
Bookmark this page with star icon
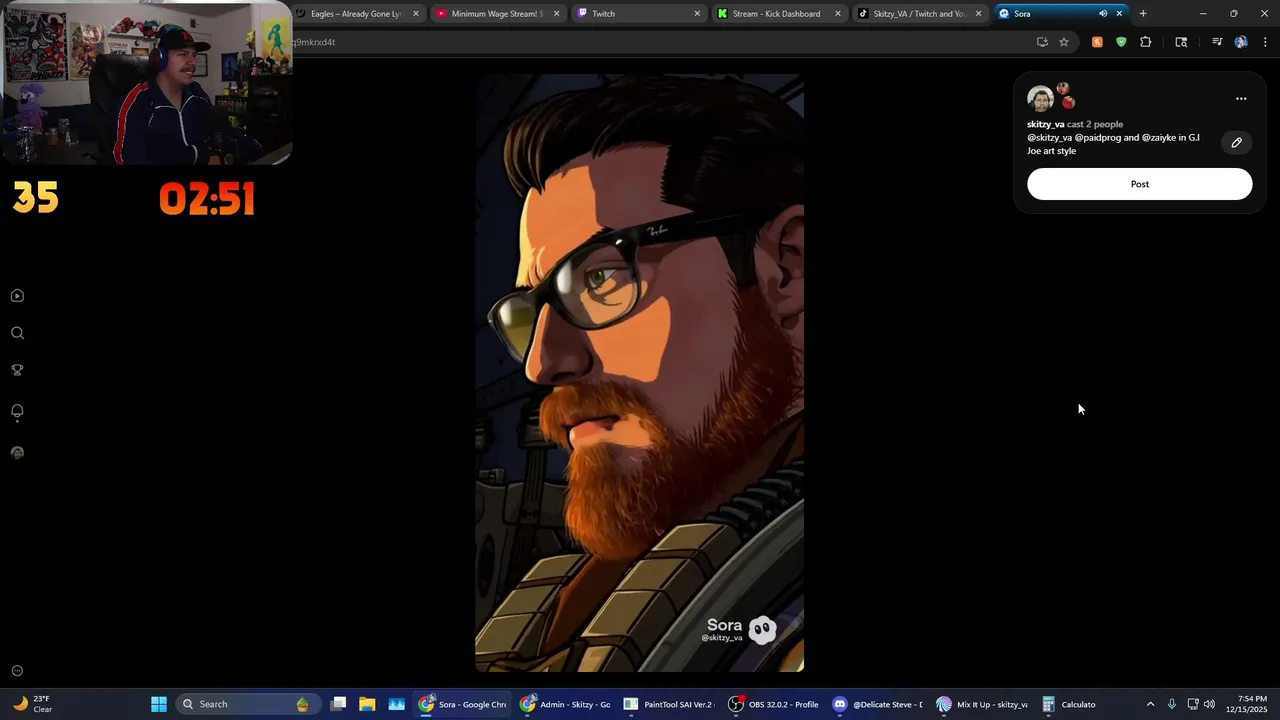tap(1064, 42)
